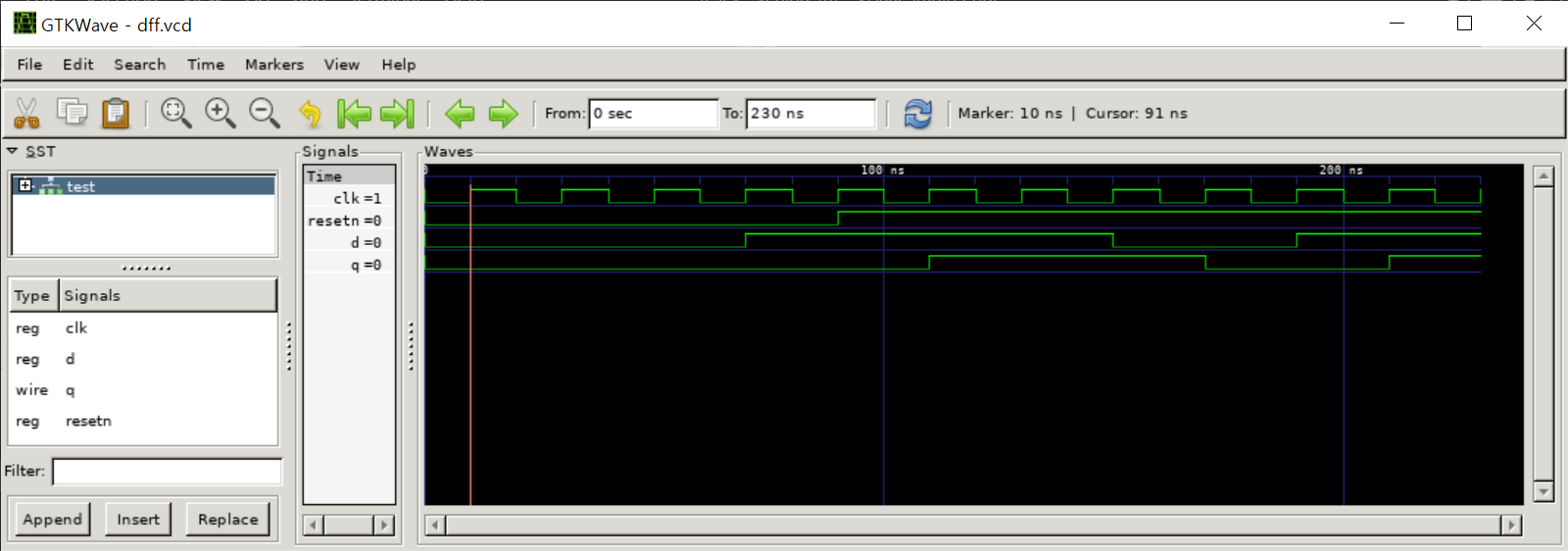Find next edge green right arrow
This screenshot has height=551, width=1568.
pyautogui.click(x=503, y=114)
